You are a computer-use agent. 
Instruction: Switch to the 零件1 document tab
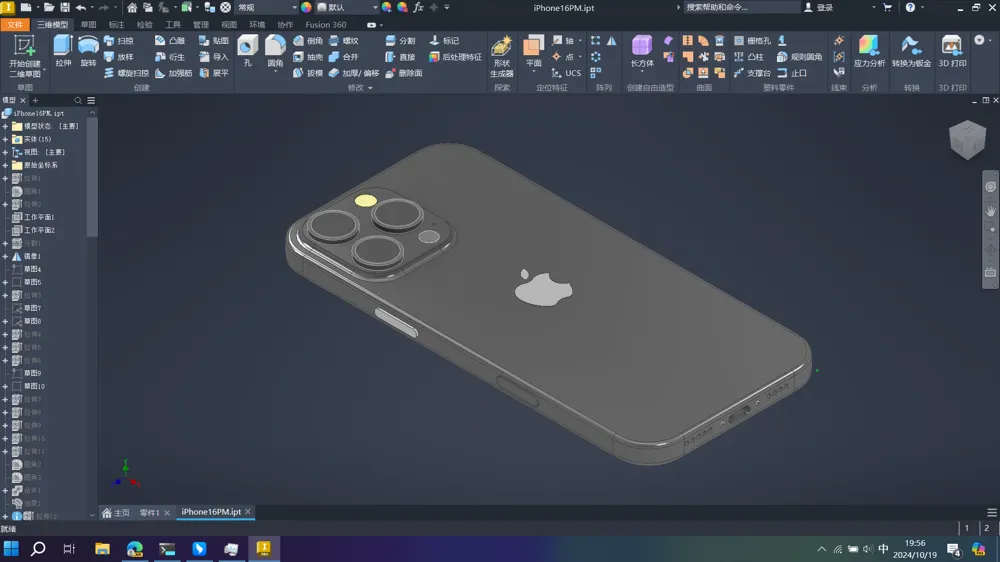point(149,513)
